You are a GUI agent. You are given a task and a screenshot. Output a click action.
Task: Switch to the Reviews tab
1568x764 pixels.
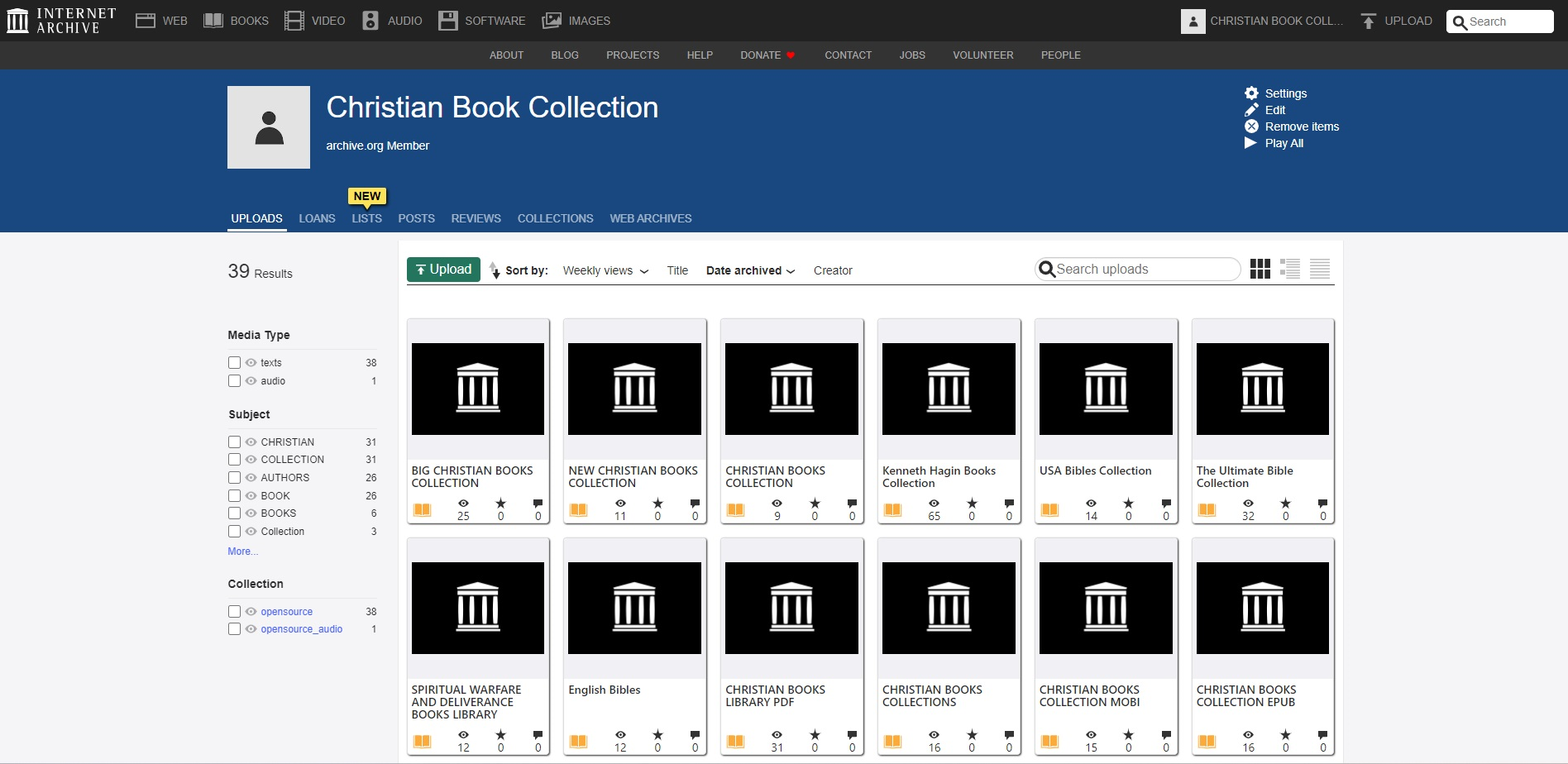(x=476, y=218)
